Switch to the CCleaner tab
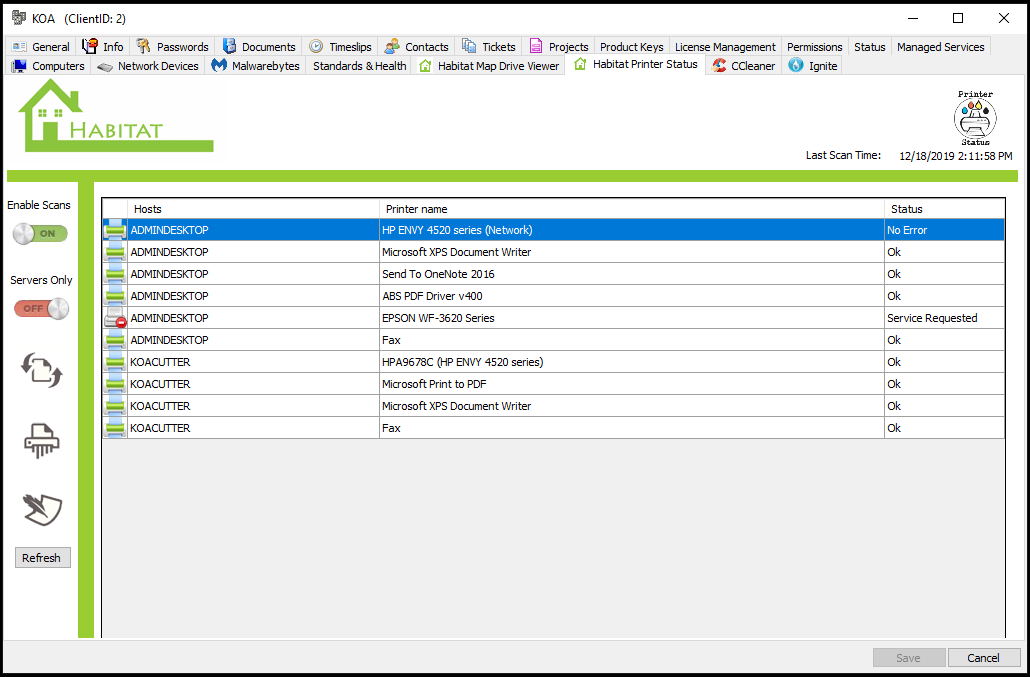This screenshot has height=677, width=1030. point(743,66)
